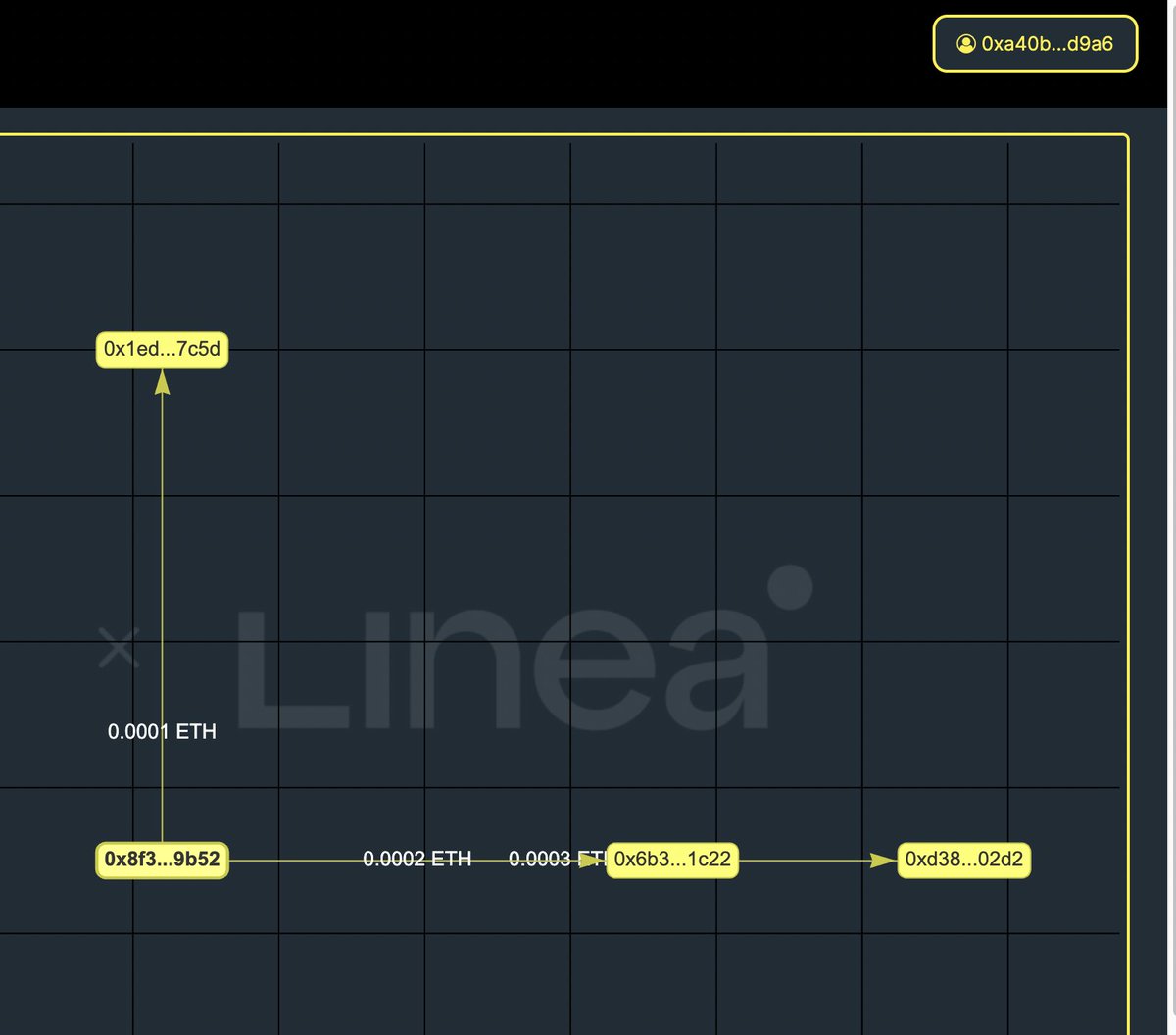
Task: Click the 0.0002 ETH edge label
Action: click(417, 859)
